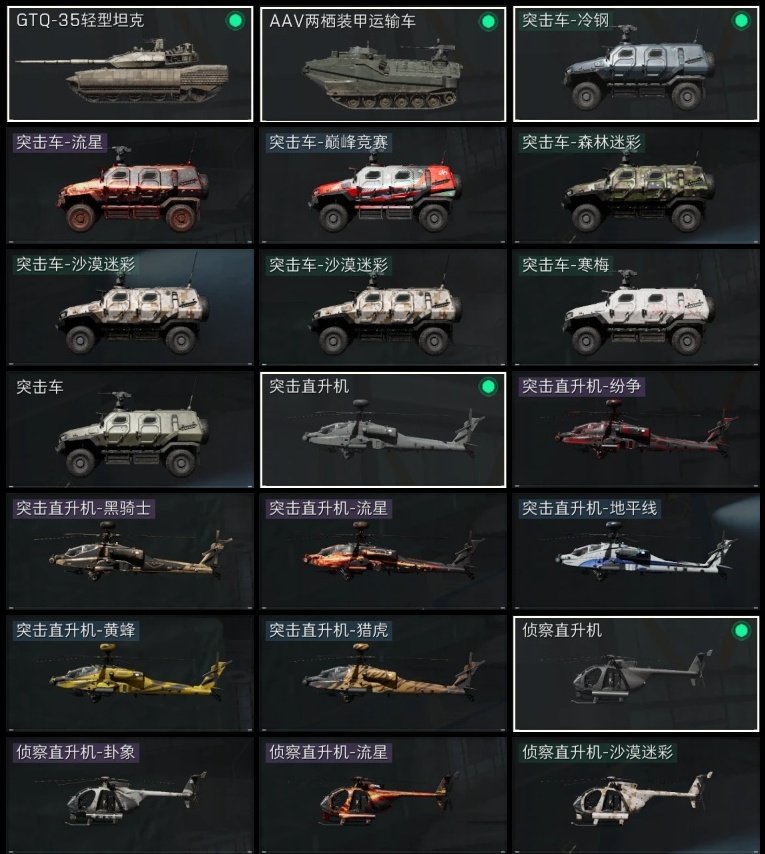Screen dimensions: 765x854
Task: Select the 侦察直升机-沙漠迷彩 skin
Action: coord(636,796)
